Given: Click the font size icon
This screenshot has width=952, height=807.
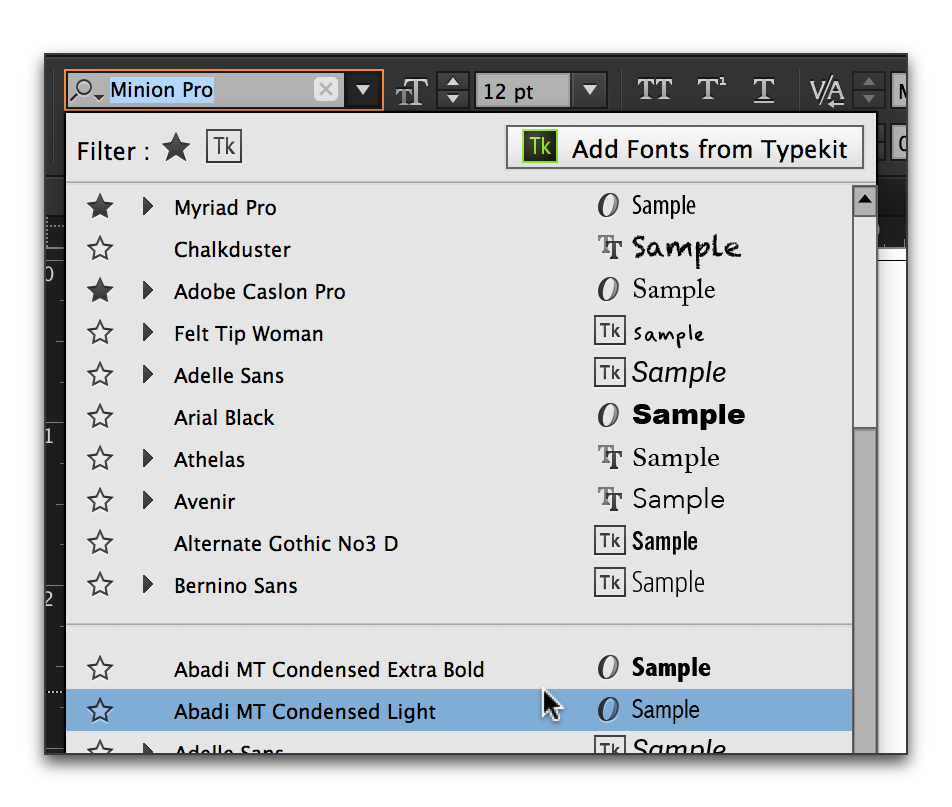Looking at the screenshot, I should click(411, 90).
